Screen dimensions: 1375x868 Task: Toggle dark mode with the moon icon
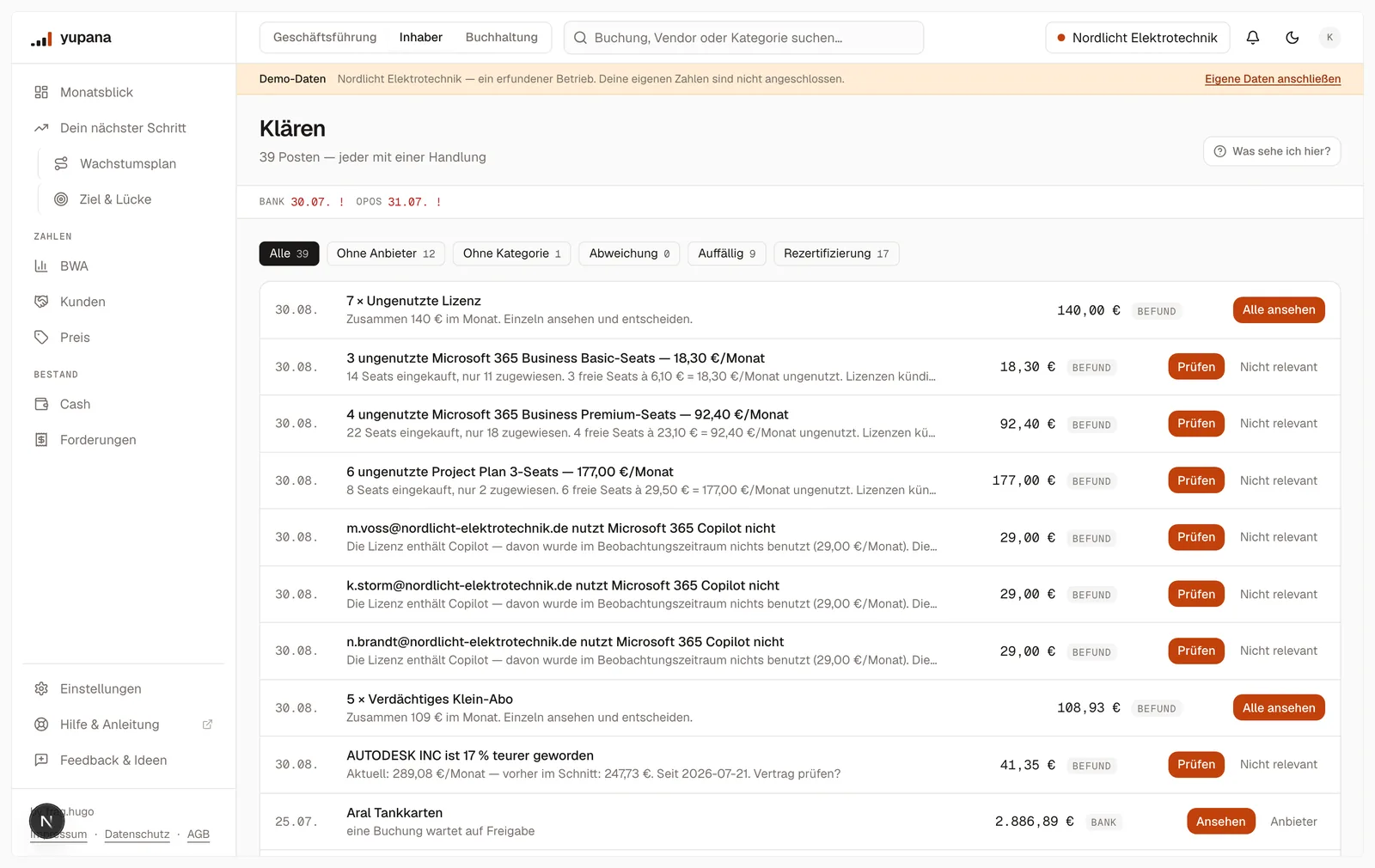pos(1292,38)
